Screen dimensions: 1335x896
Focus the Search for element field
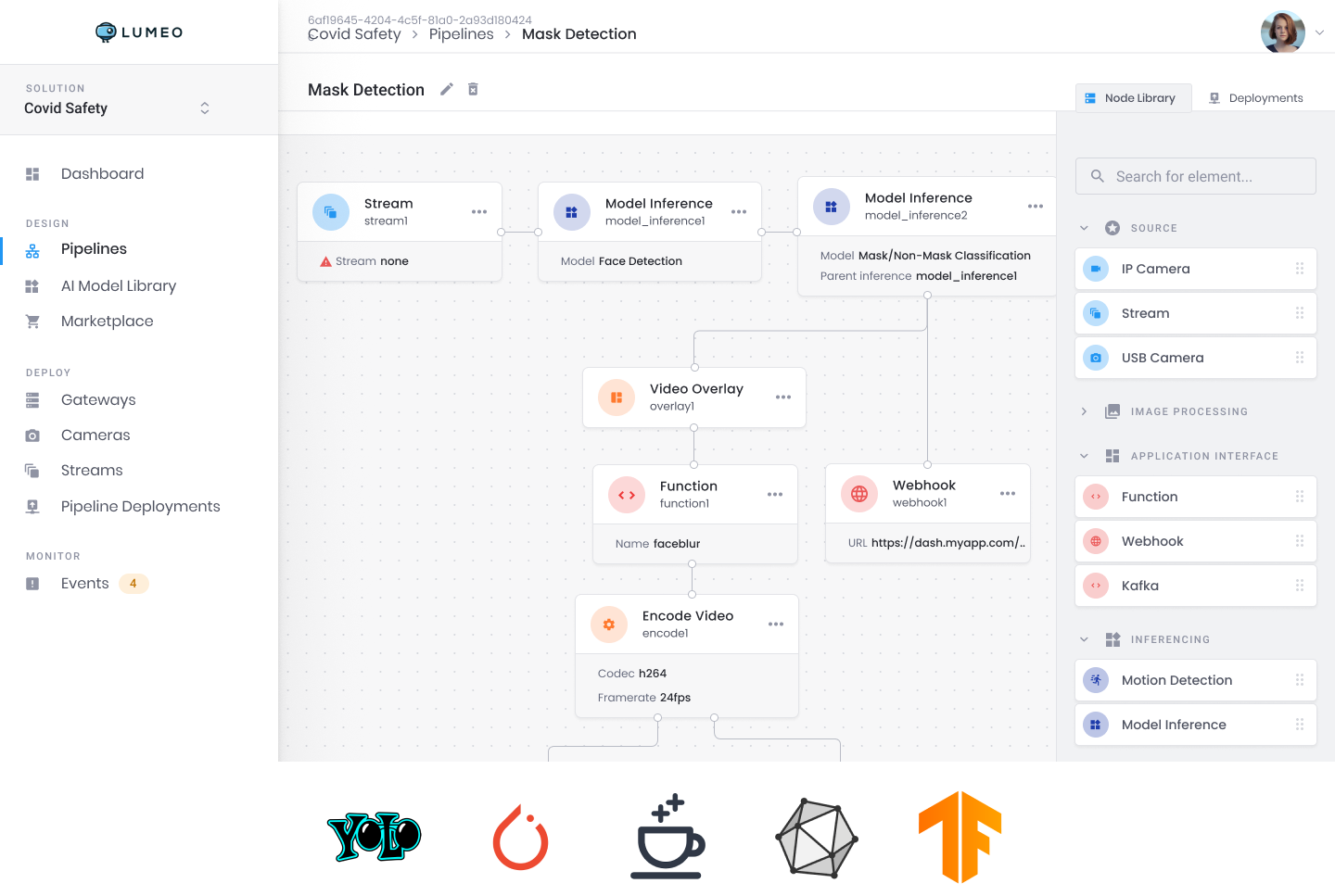[1196, 176]
